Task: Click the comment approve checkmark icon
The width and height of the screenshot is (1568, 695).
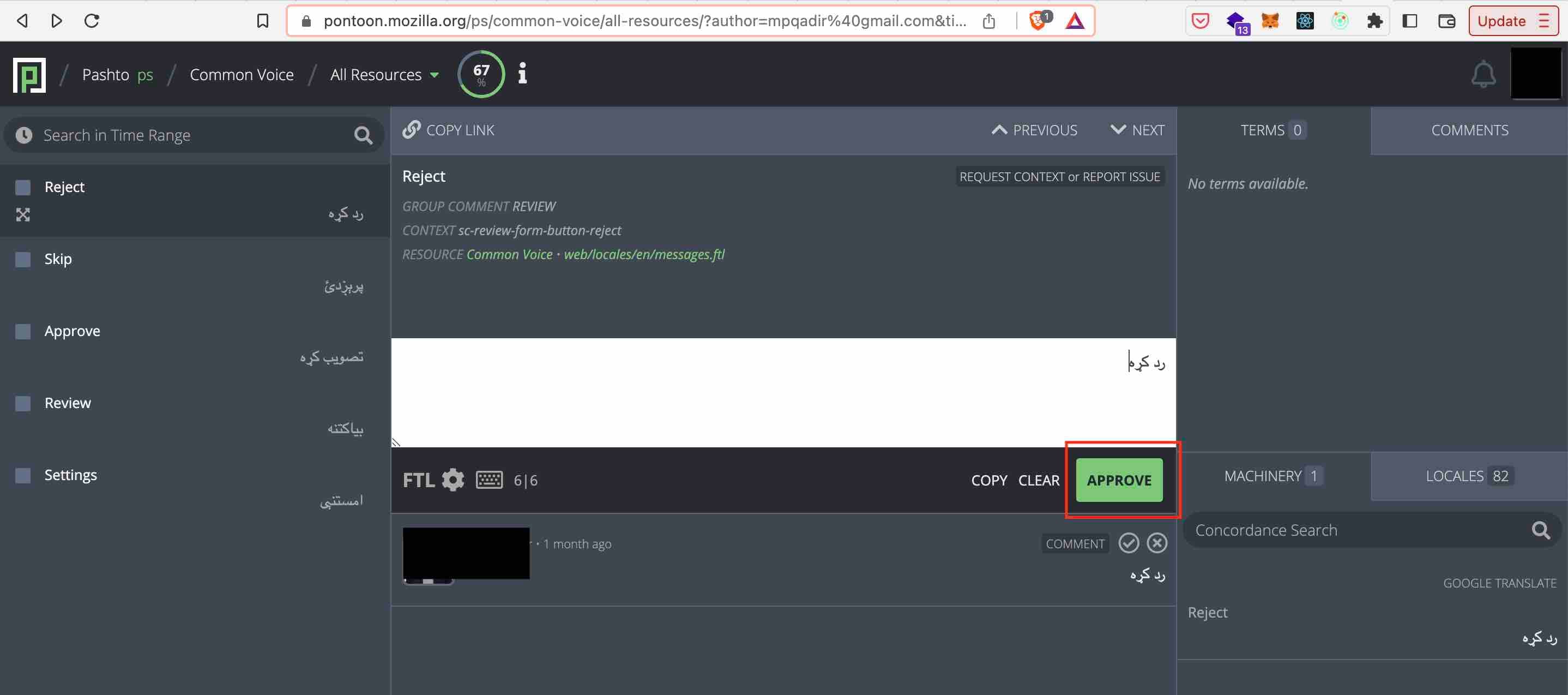Action: [1127, 543]
